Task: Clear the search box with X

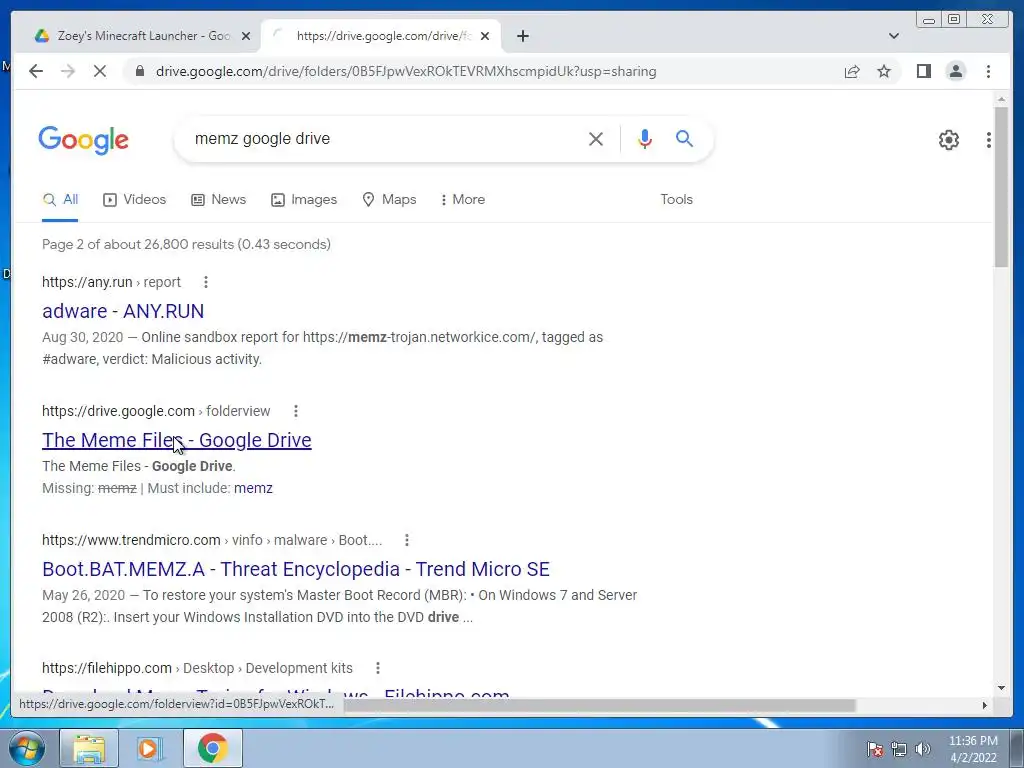Action: click(x=595, y=139)
